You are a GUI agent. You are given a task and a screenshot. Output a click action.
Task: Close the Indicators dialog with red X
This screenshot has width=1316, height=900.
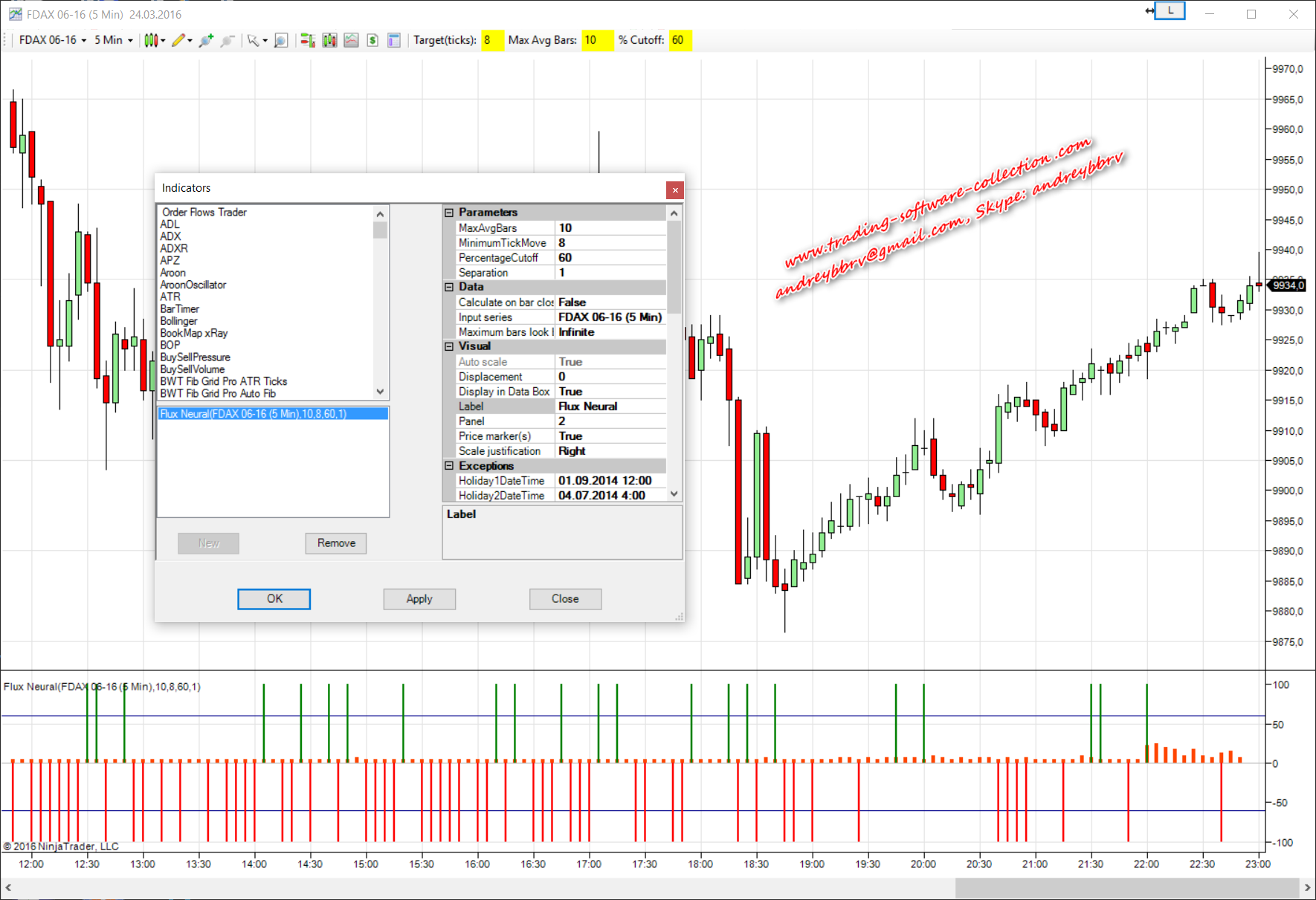pyautogui.click(x=674, y=190)
